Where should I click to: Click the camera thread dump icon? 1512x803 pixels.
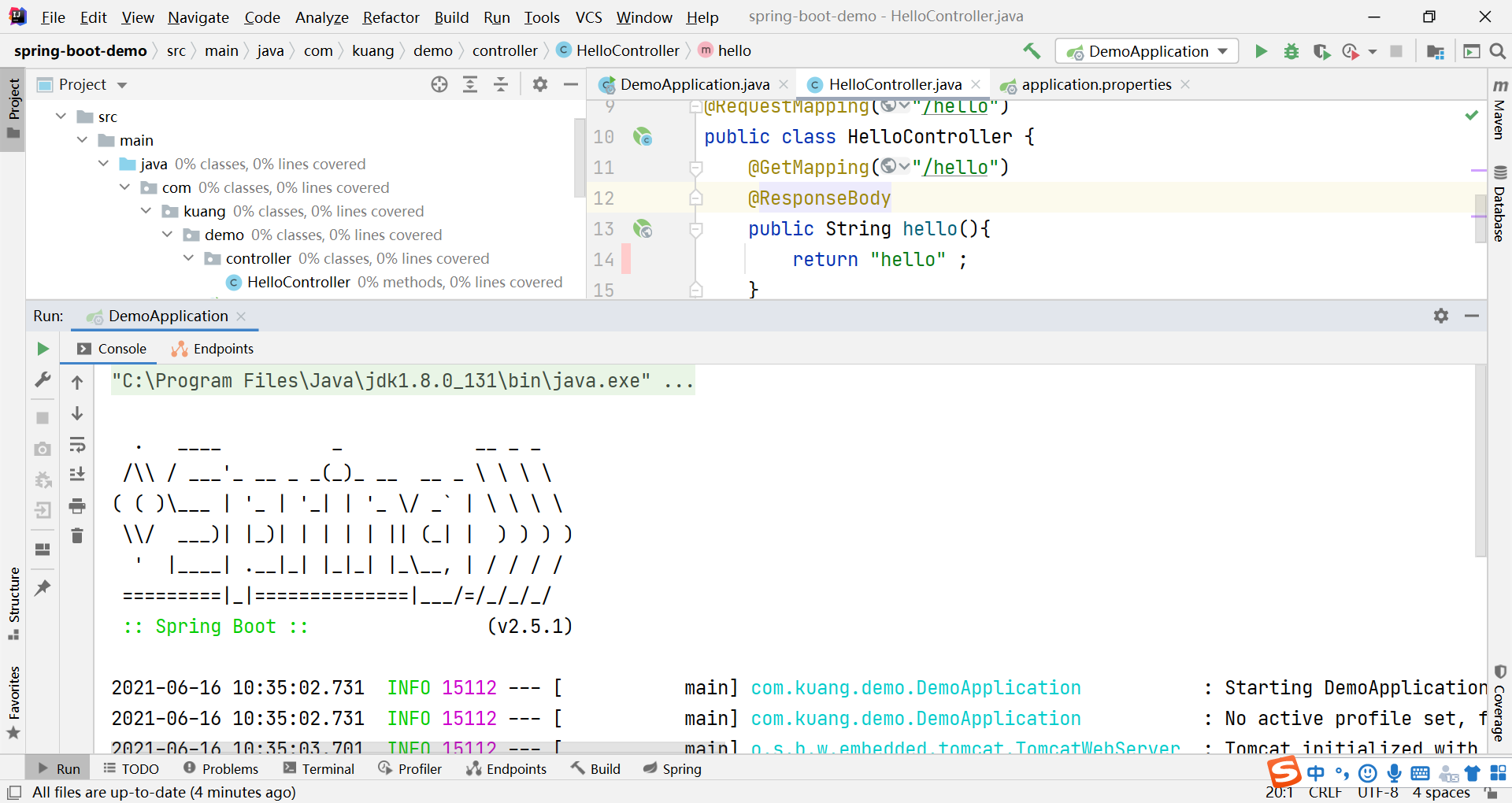pyautogui.click(x=43, y=449)
